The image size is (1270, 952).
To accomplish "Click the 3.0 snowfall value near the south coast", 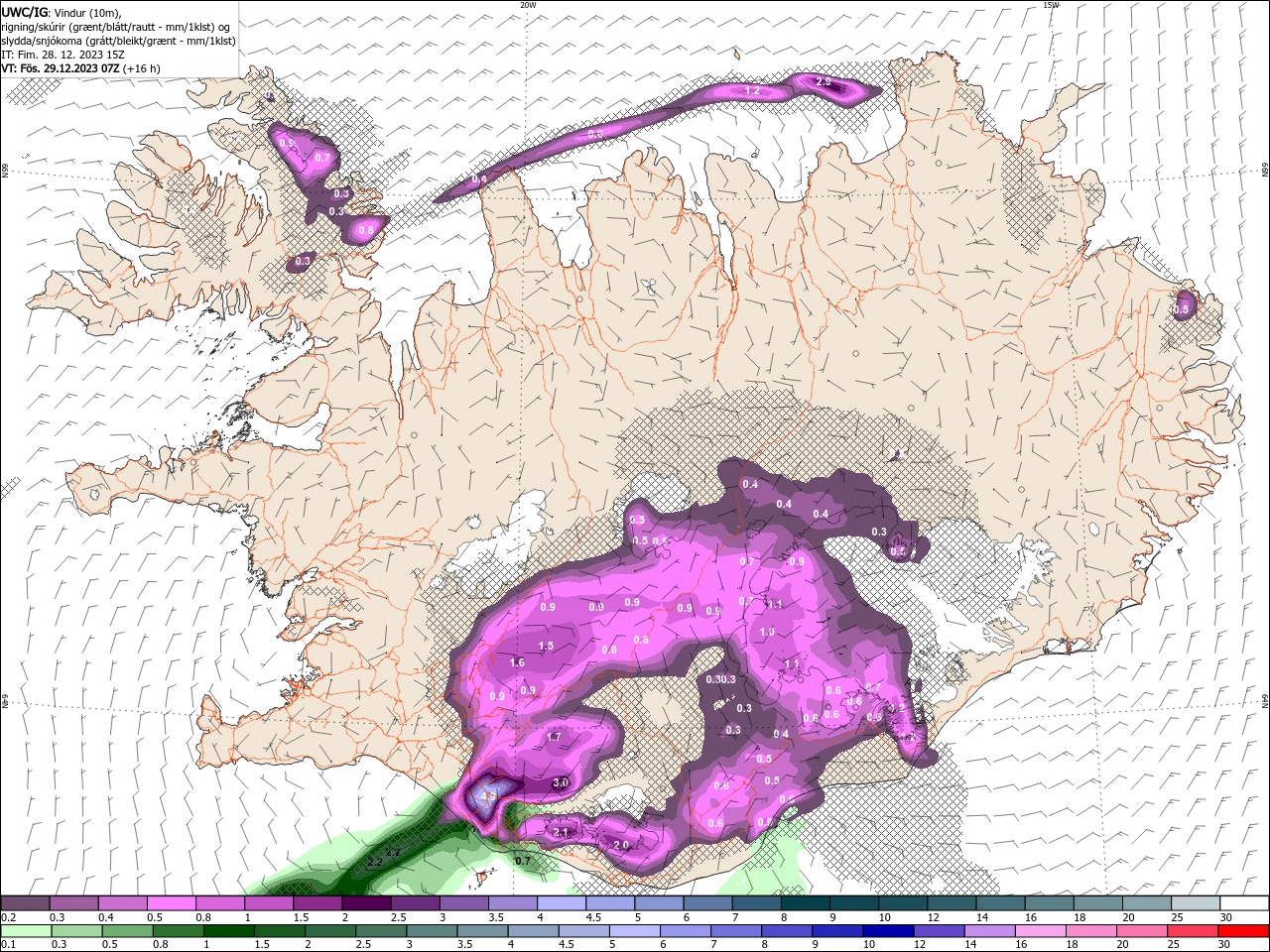I will (561, 782).
